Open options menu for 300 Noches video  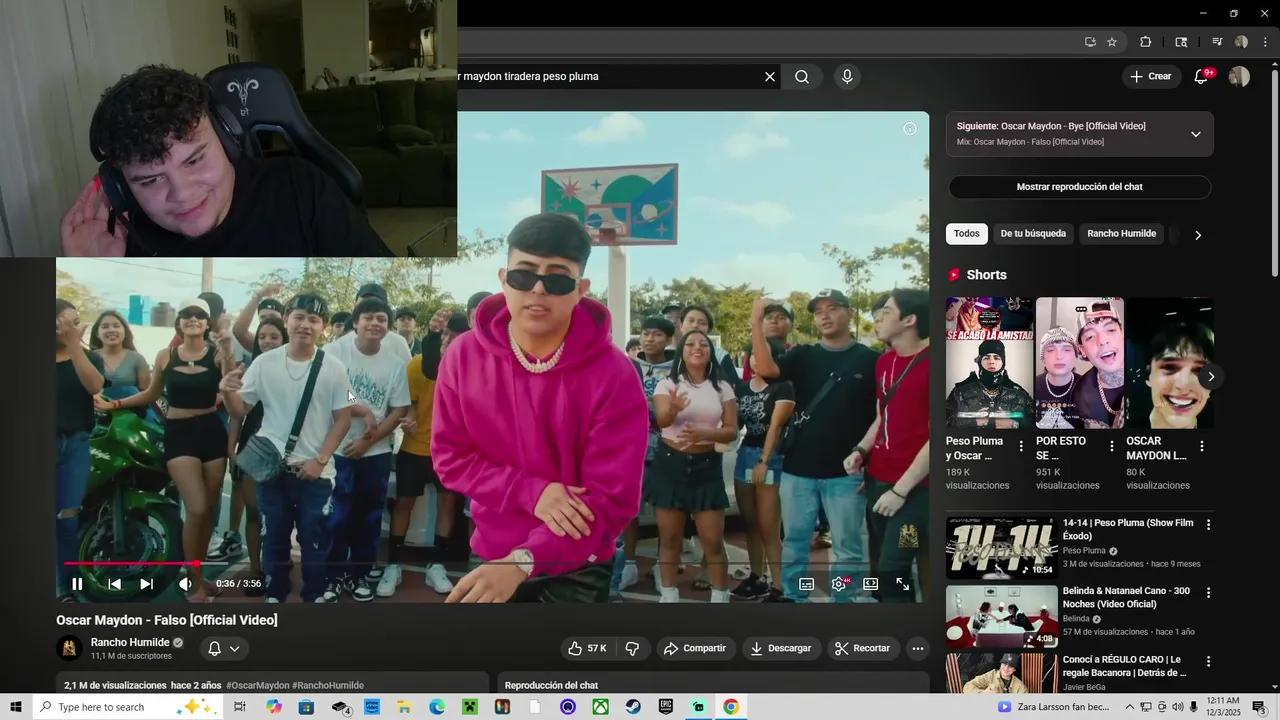pos(1208,593)
